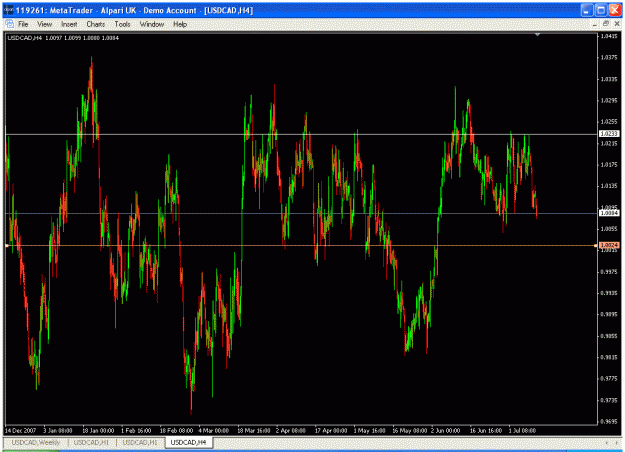Click the 1.0415 price scale label
Screen dimensions: 625x452
point(609,36)
